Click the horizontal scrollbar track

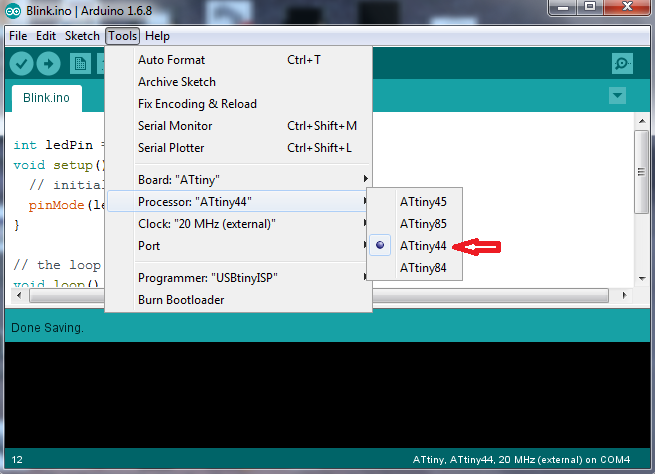tap(490, 296)
